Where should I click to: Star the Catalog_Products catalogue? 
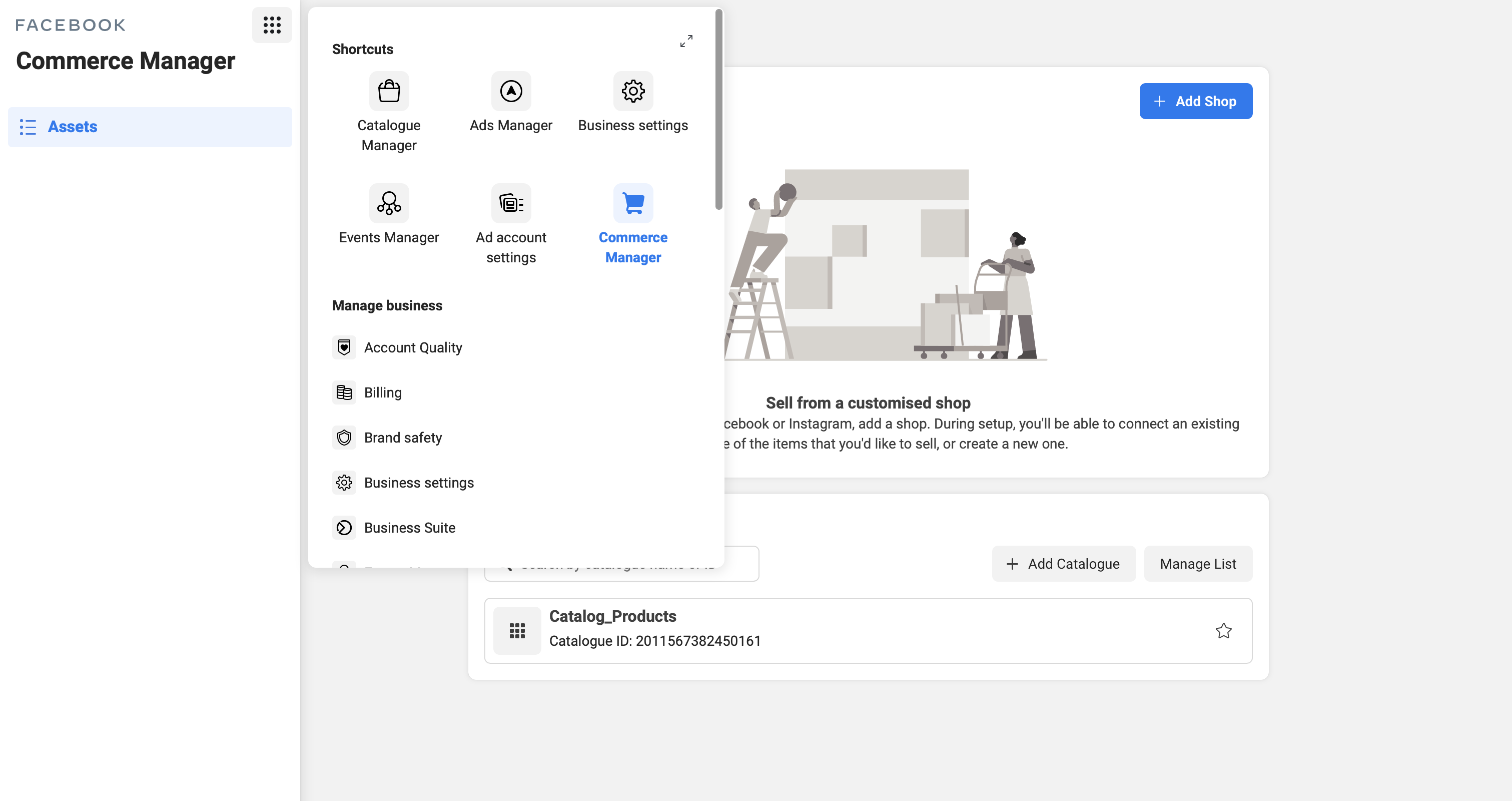[x=1224, y=630]
